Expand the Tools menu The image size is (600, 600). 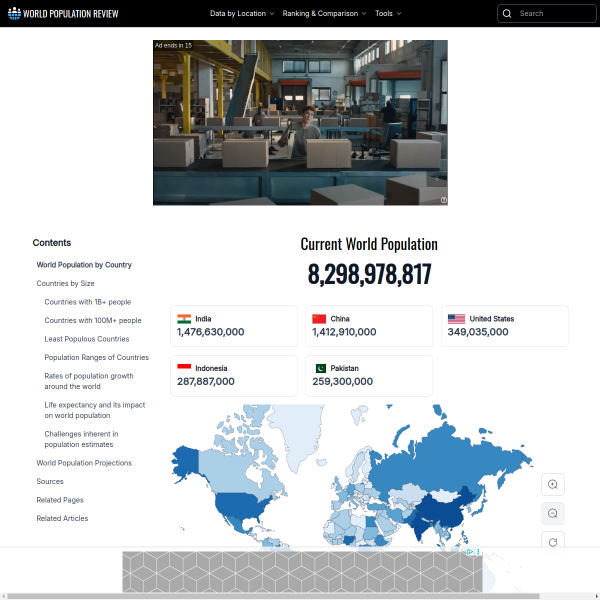click(388, 13)
